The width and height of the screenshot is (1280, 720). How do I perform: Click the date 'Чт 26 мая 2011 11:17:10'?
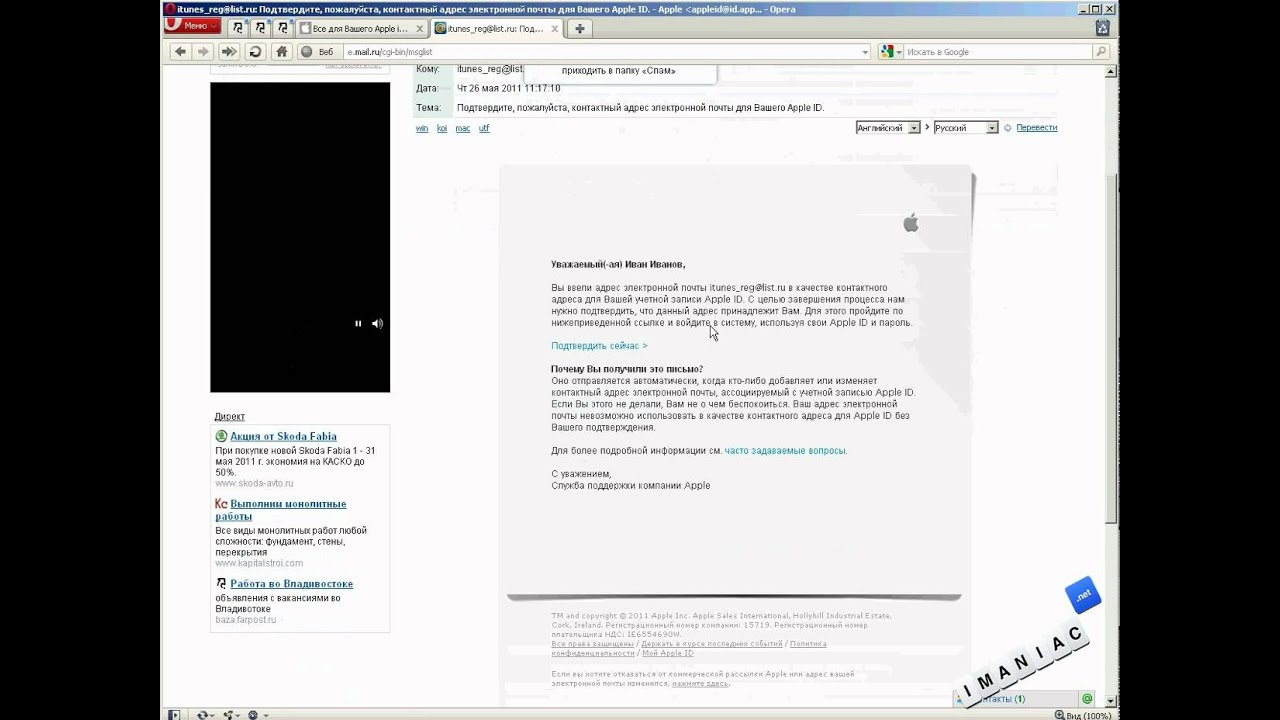tap(508, 88)
